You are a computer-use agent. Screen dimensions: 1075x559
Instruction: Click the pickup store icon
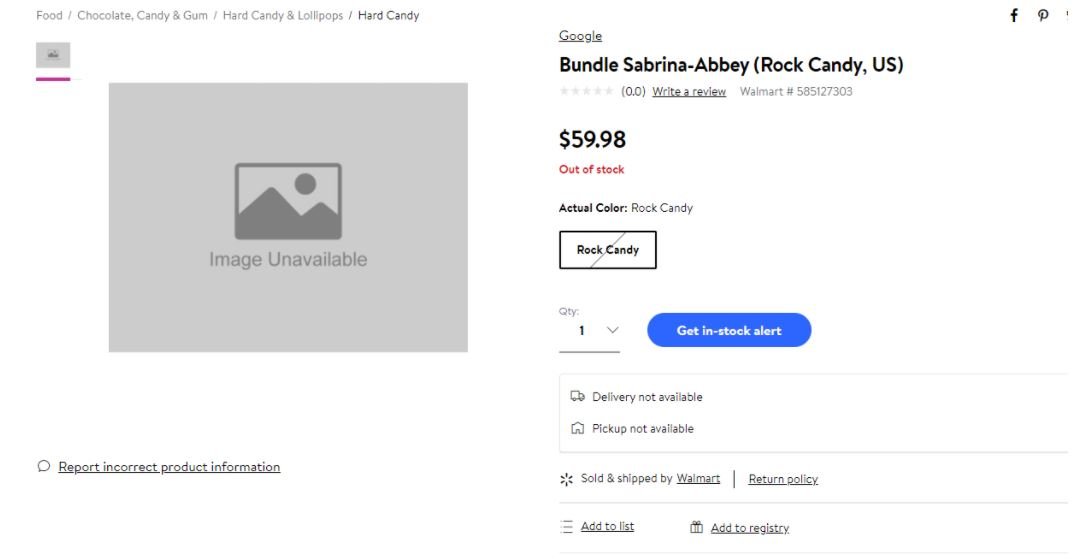(x=577, y=428)
